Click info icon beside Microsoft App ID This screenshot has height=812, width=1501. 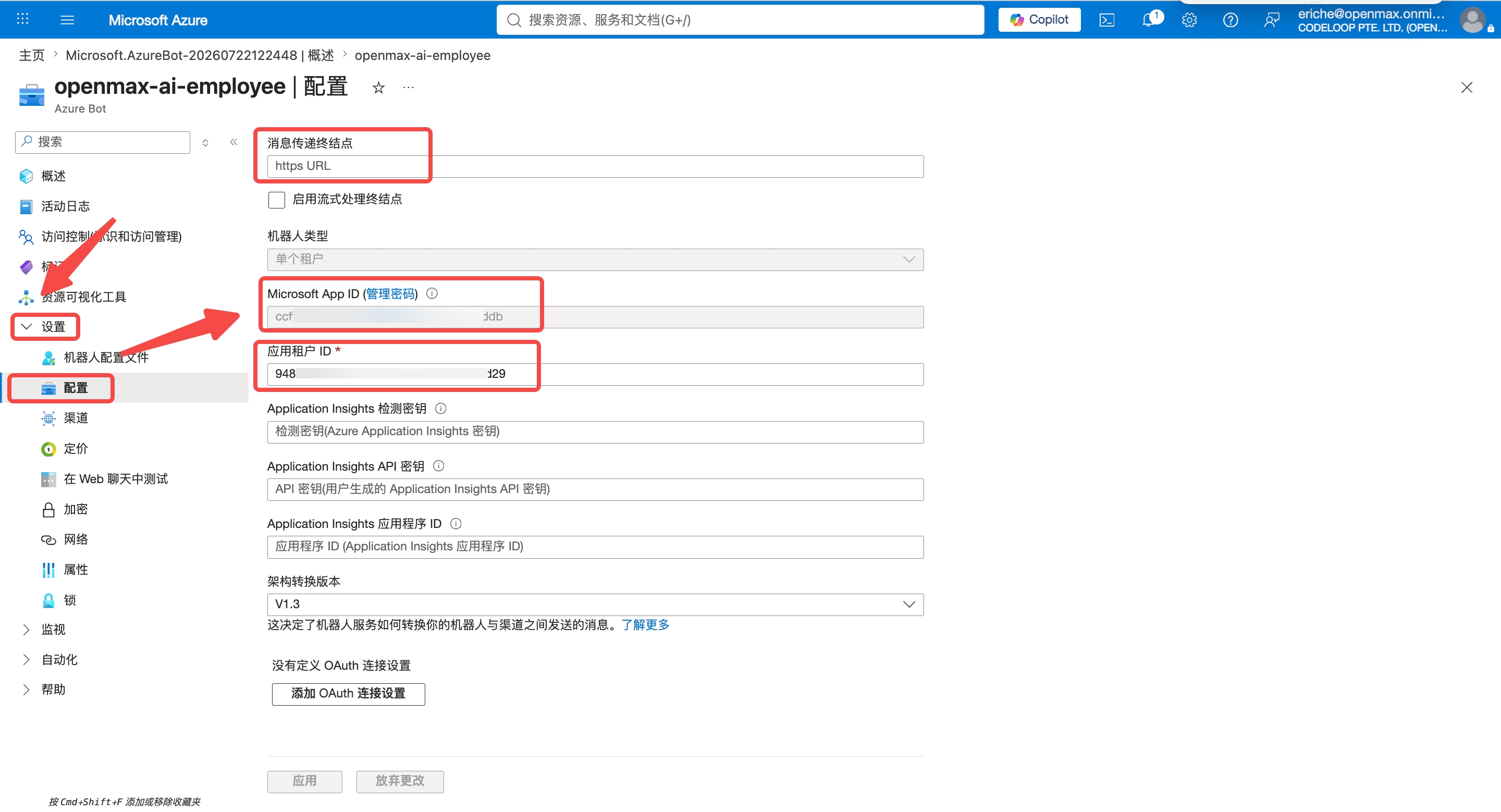[x=432, y=293]
